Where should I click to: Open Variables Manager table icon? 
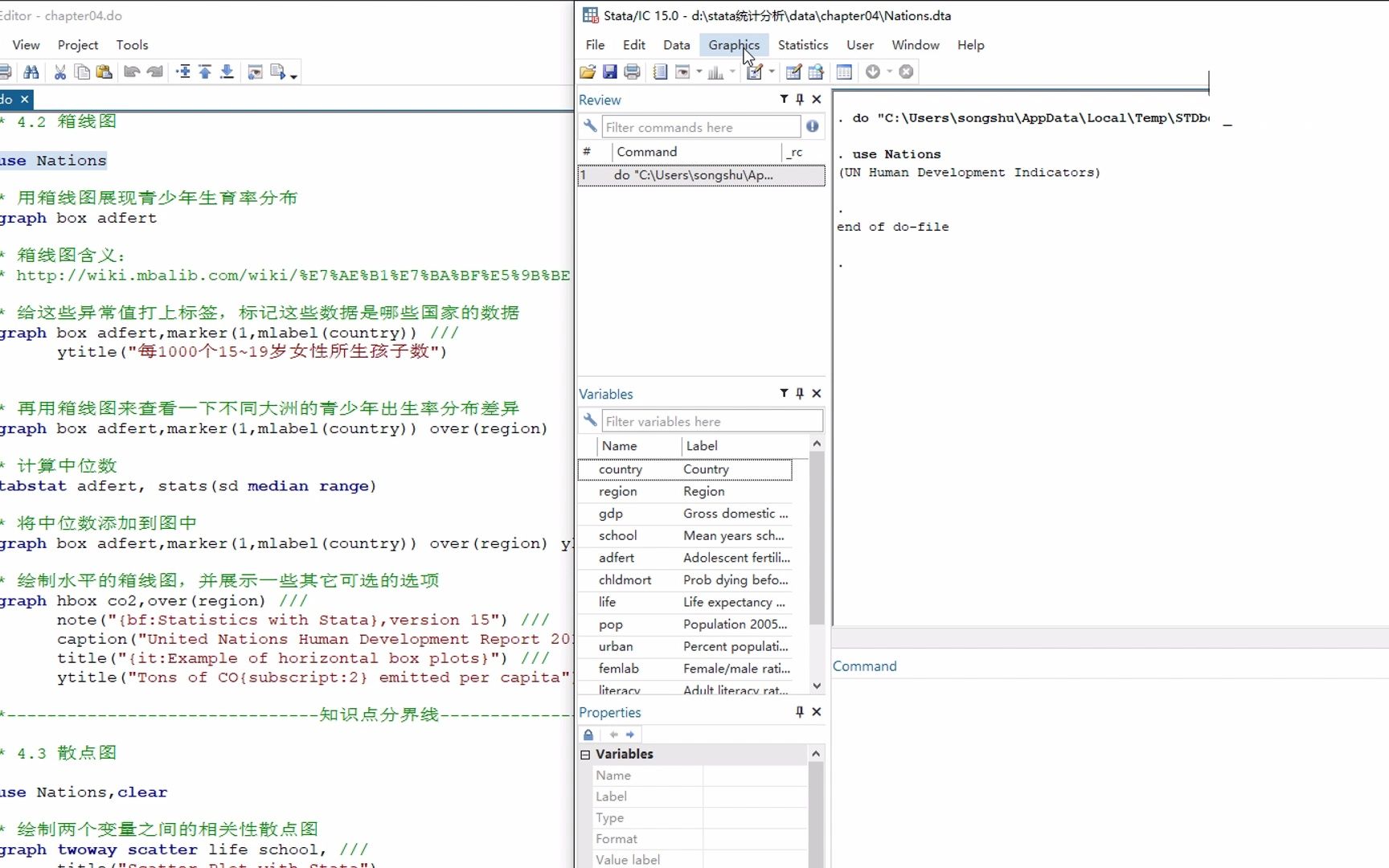pos(844,72)
